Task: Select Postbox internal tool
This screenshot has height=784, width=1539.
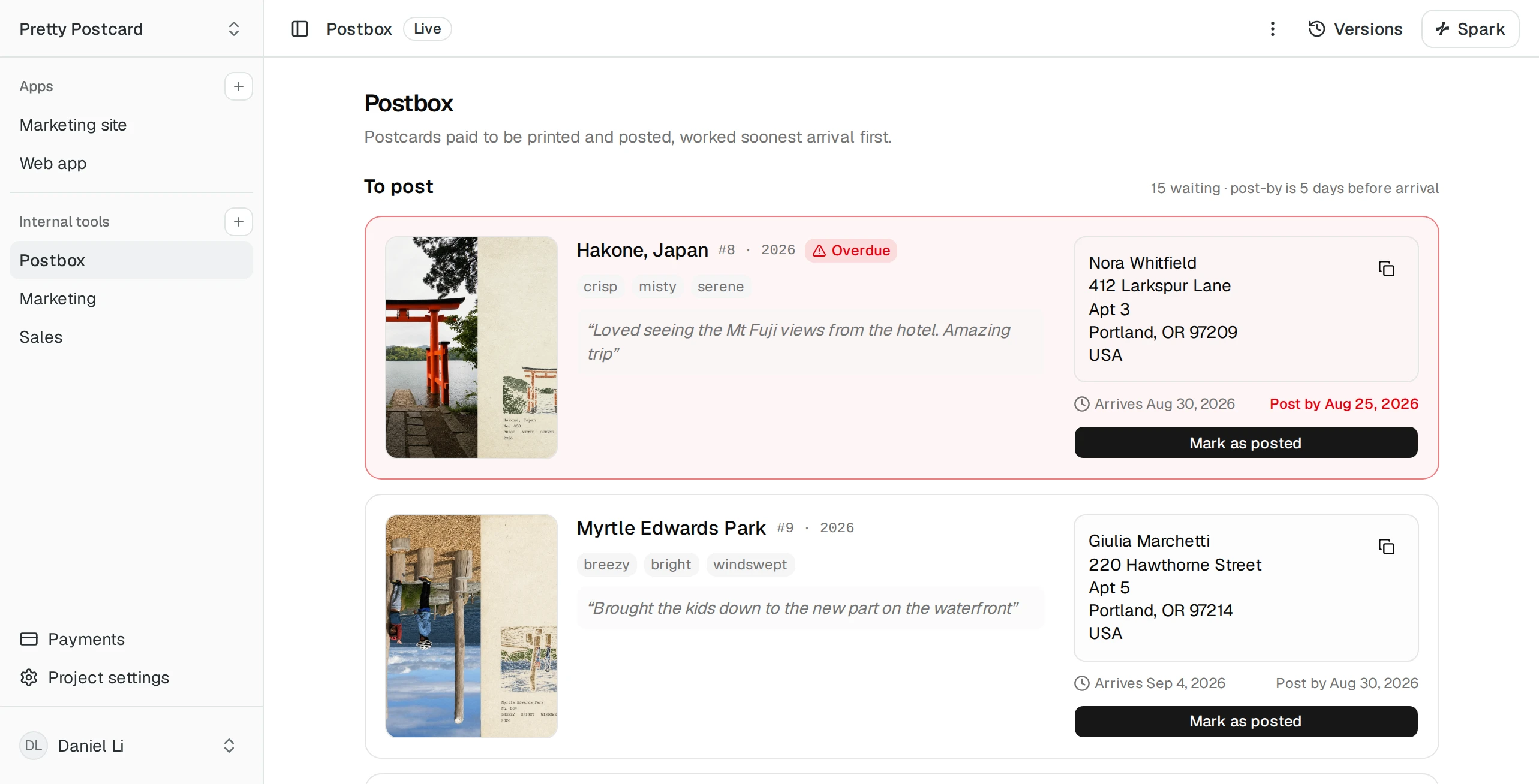Action: pos(131,260)
